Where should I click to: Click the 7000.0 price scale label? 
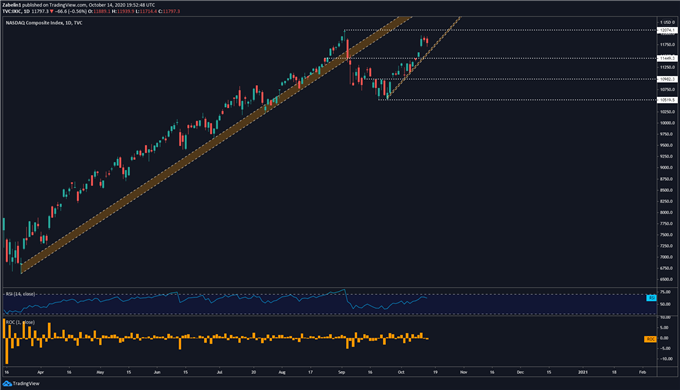coord(667,257)
